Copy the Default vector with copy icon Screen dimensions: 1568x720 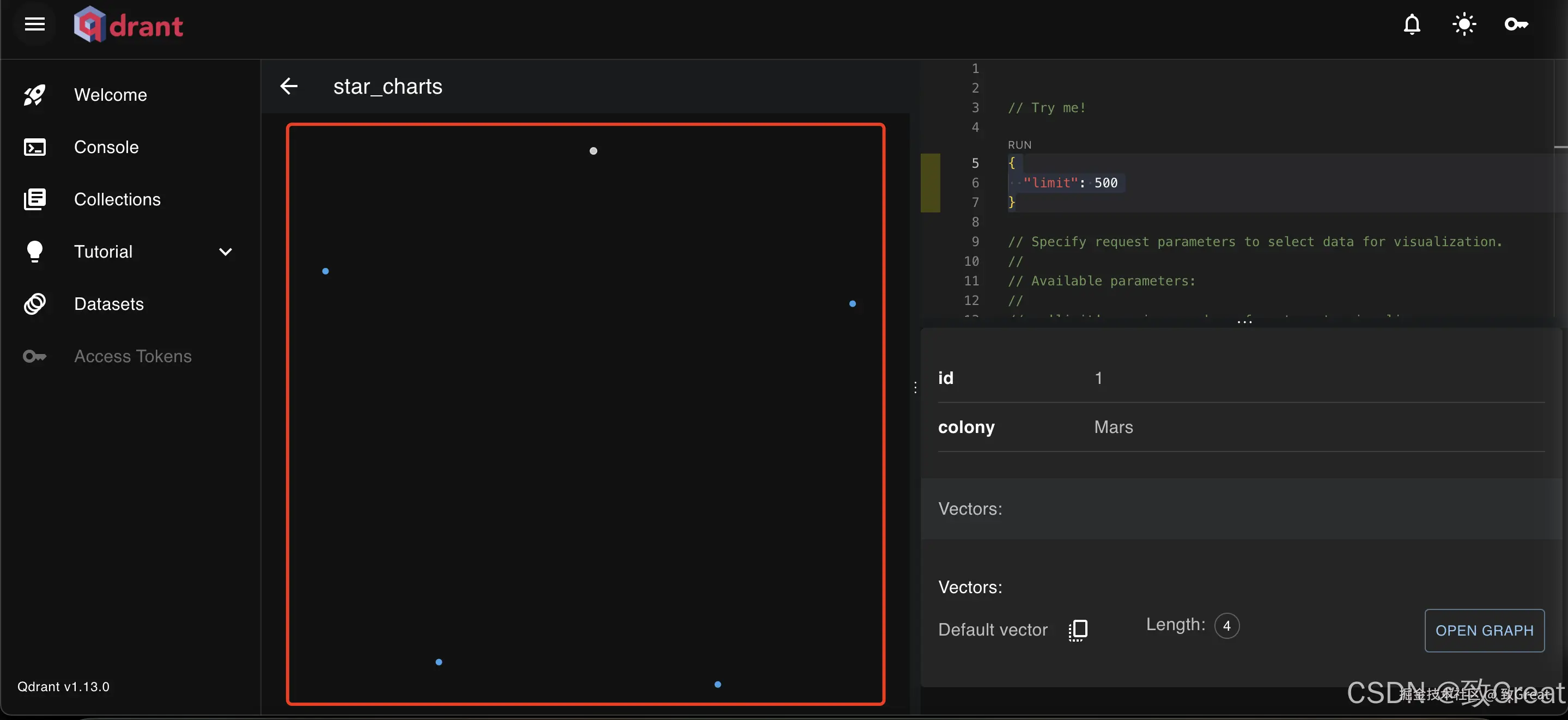[1078, 630]
